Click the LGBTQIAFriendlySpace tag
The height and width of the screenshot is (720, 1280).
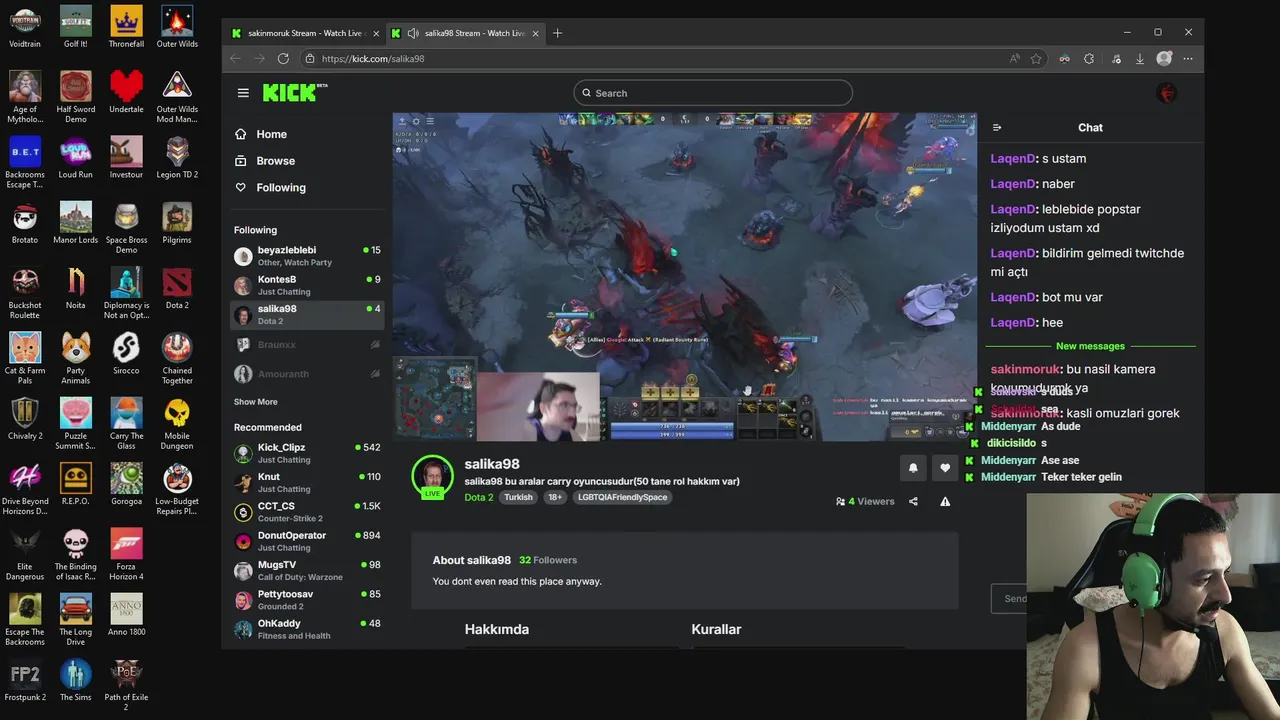[622, 497]
